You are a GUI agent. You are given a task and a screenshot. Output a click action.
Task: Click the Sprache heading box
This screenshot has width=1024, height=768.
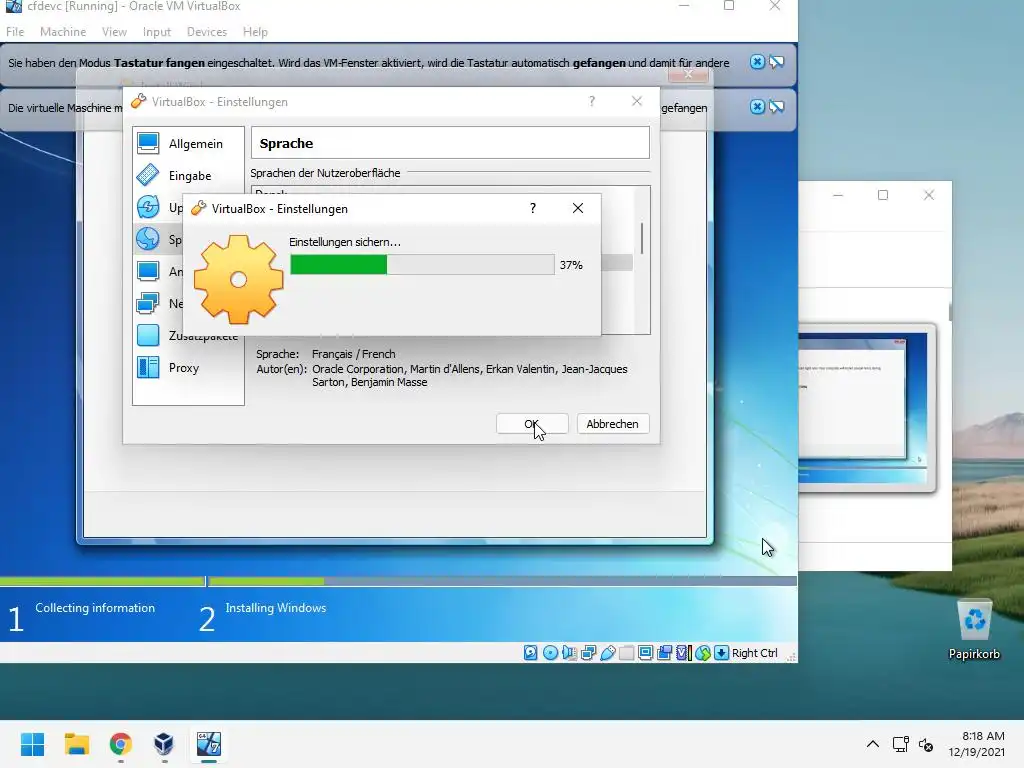click(450, 143)
